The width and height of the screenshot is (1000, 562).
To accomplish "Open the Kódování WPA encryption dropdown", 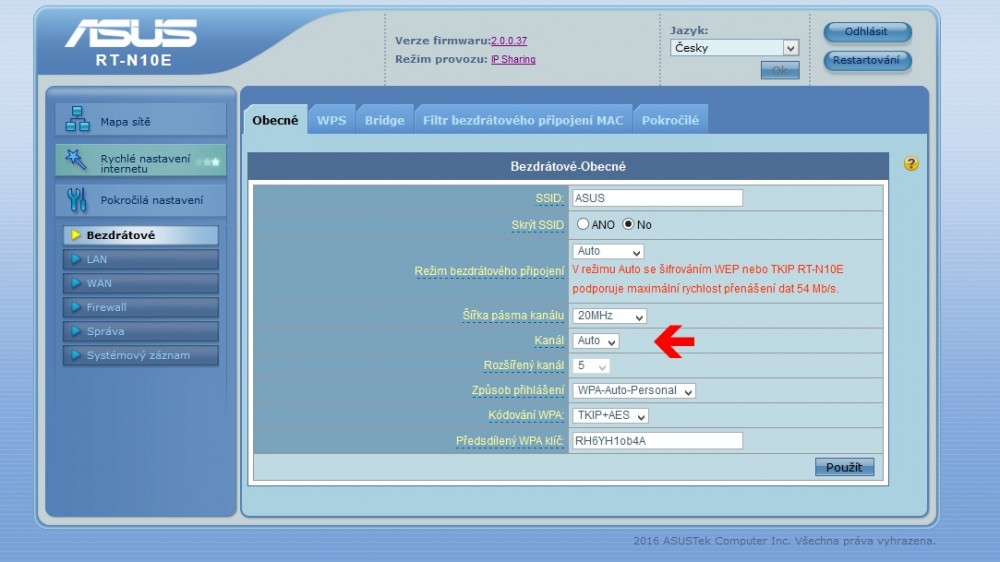I will click(x=610, y=415).
